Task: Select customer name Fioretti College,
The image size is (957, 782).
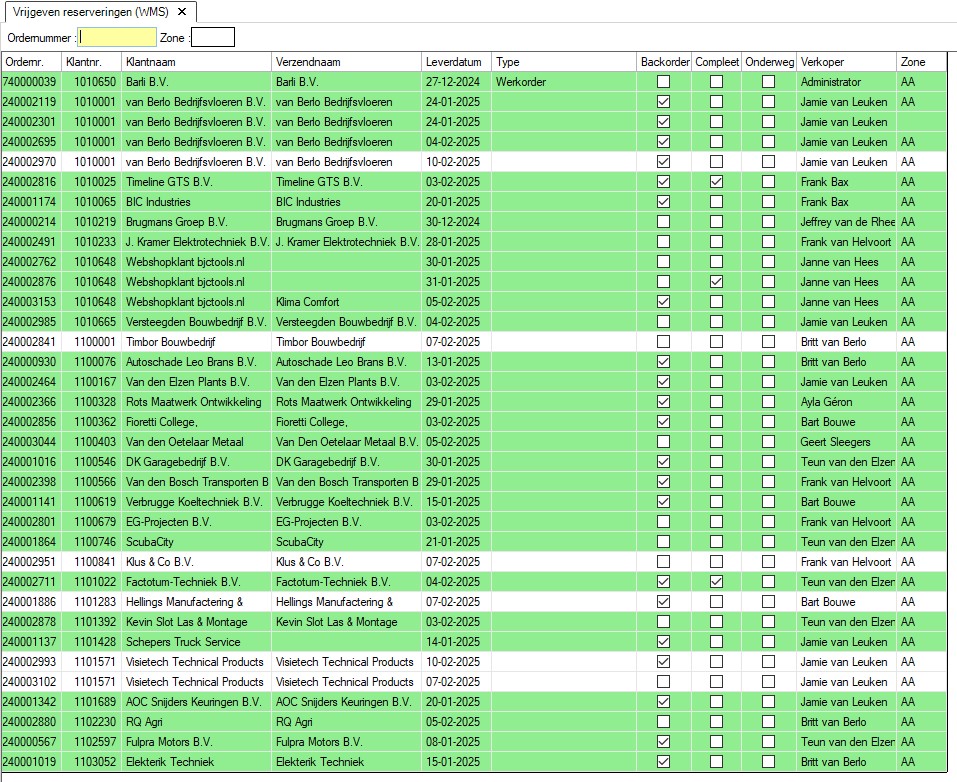Action: coord(162,422)
